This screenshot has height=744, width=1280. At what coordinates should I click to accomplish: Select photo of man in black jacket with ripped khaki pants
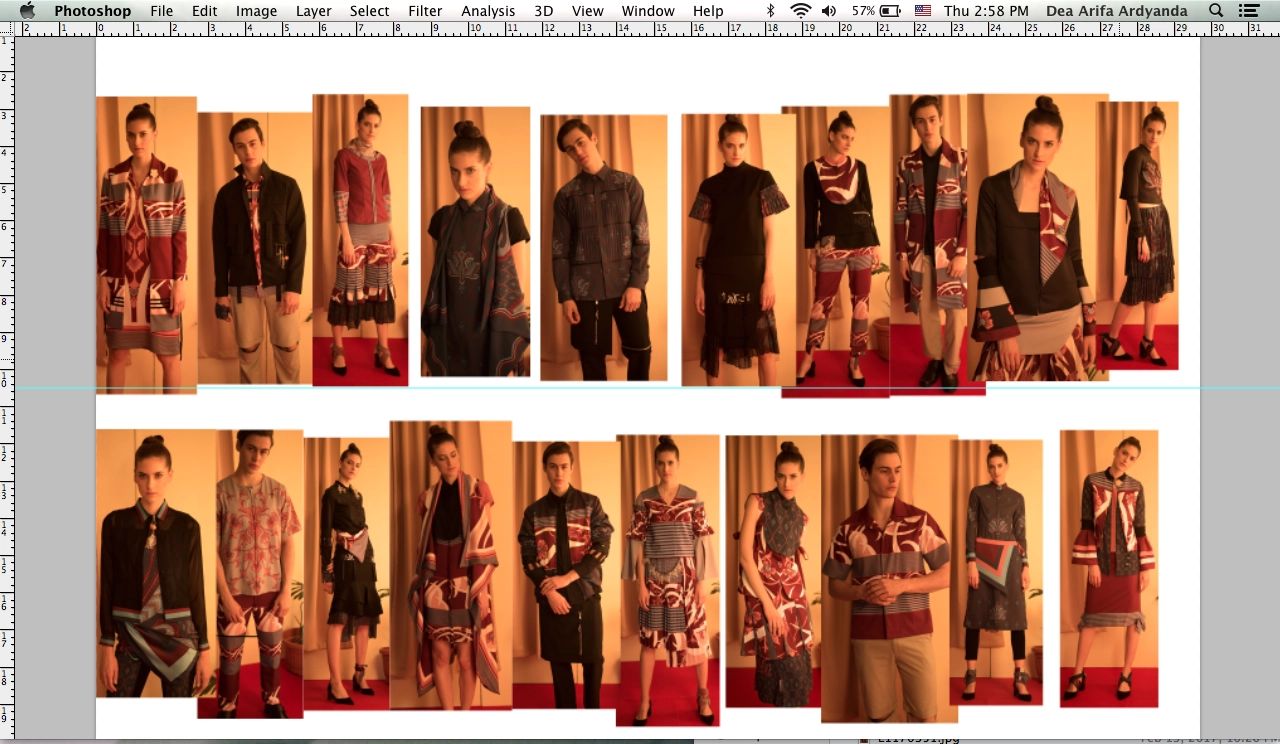pyautogui.click(x=255, y=248)
